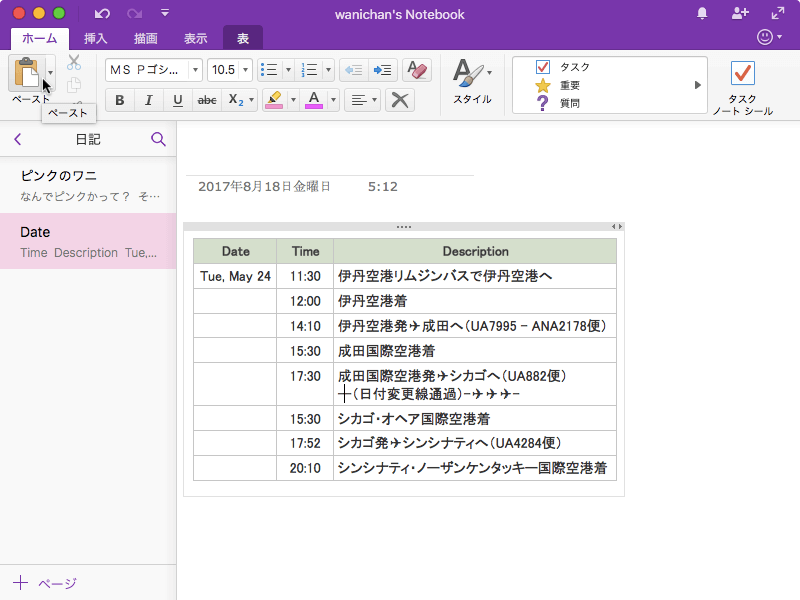Increase the indent level

382,70
